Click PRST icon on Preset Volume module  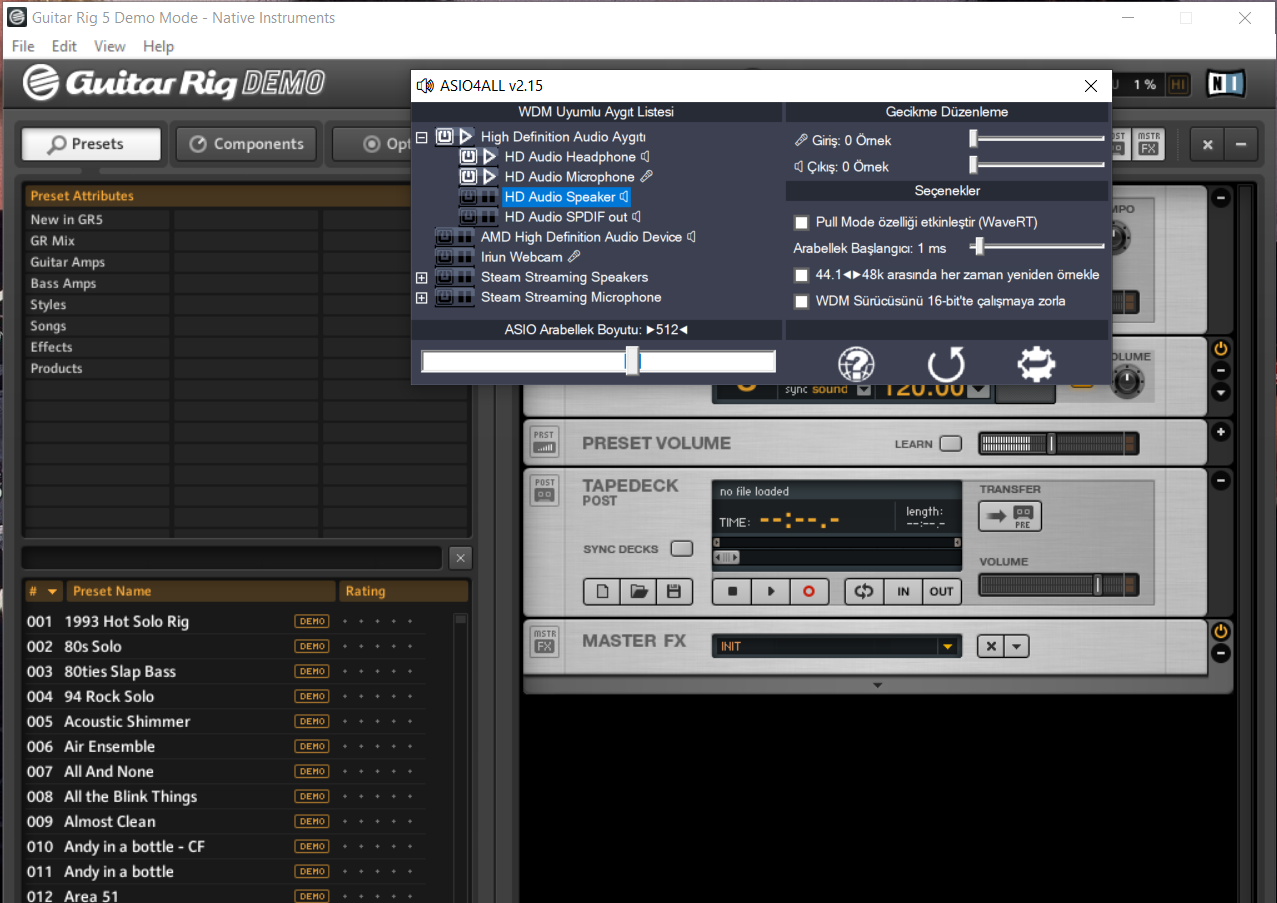tap(544, 441)
